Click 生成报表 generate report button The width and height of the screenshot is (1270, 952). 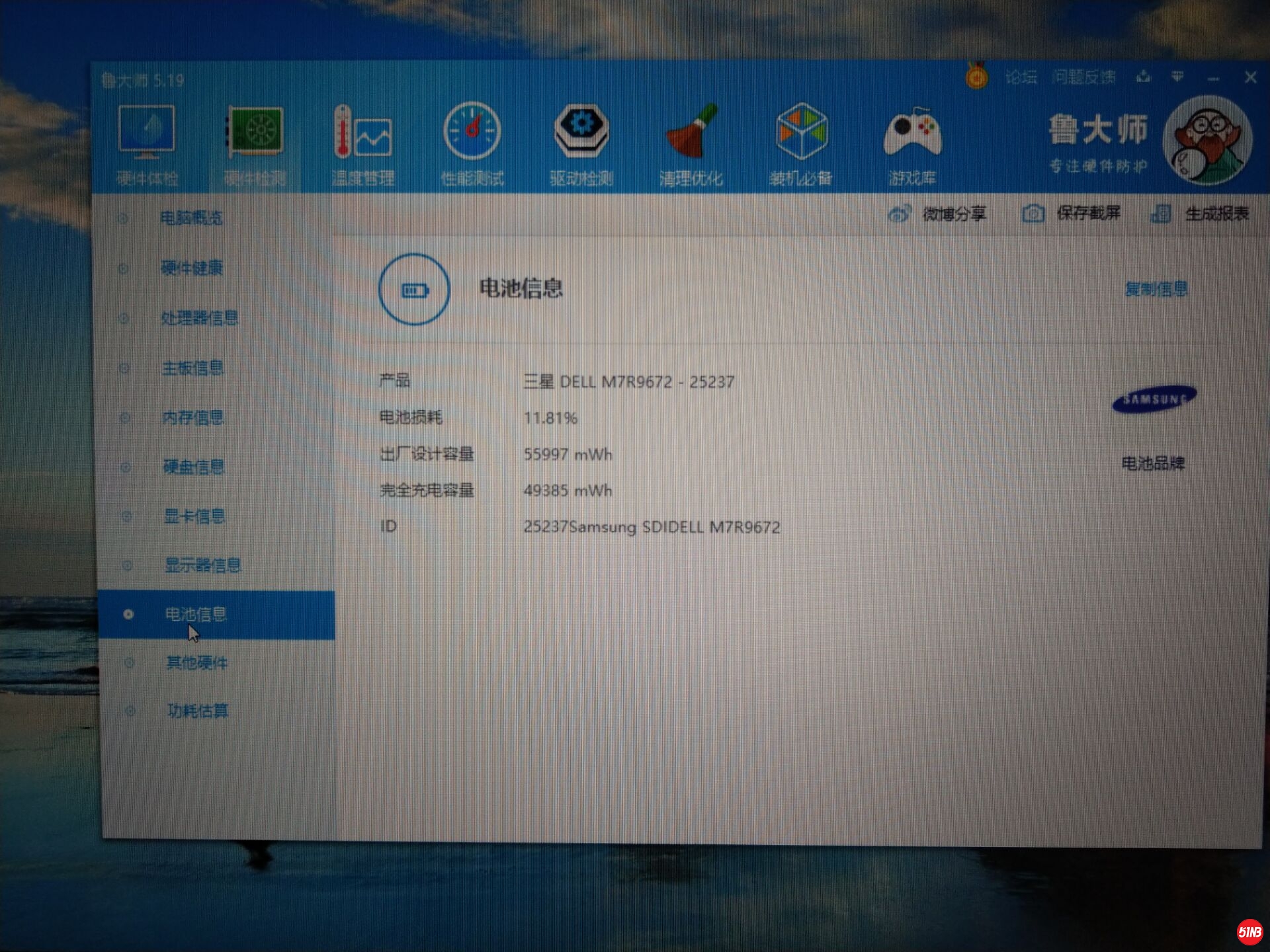[1200, 214]
